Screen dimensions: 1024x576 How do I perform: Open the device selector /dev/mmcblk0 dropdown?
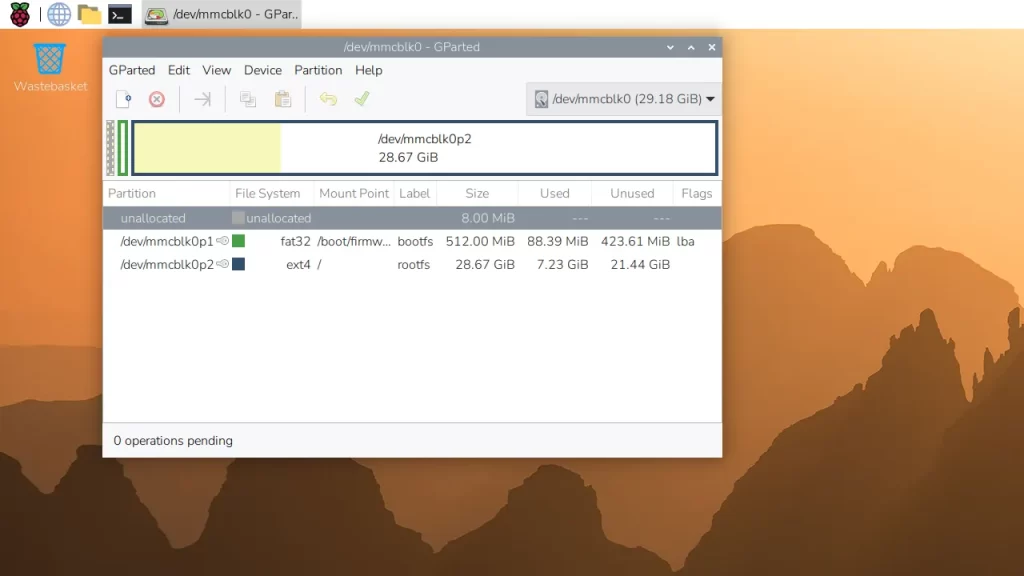tap(624, 99)
